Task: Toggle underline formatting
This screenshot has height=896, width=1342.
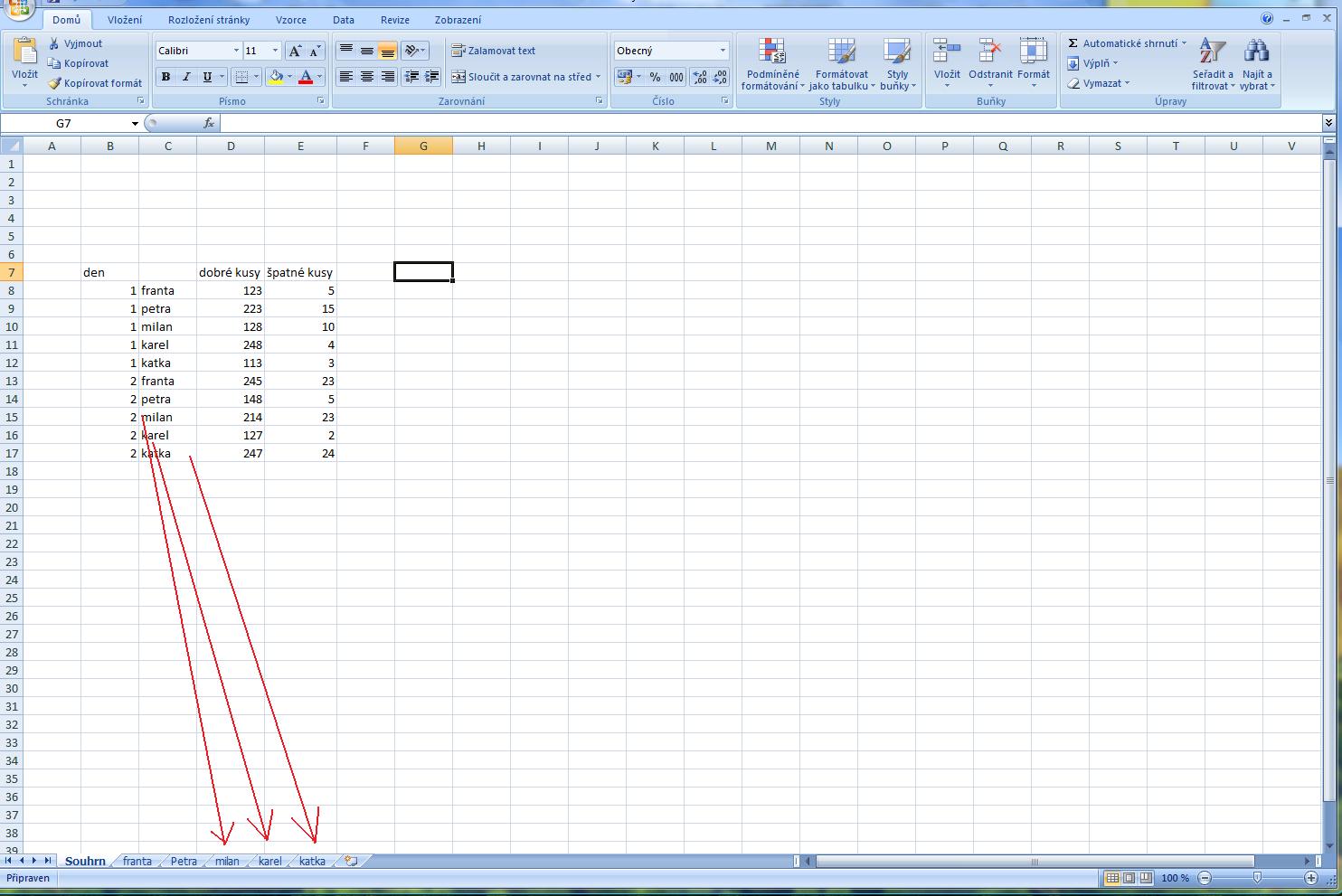Action: pyautogui.click(x=207, y=77)
